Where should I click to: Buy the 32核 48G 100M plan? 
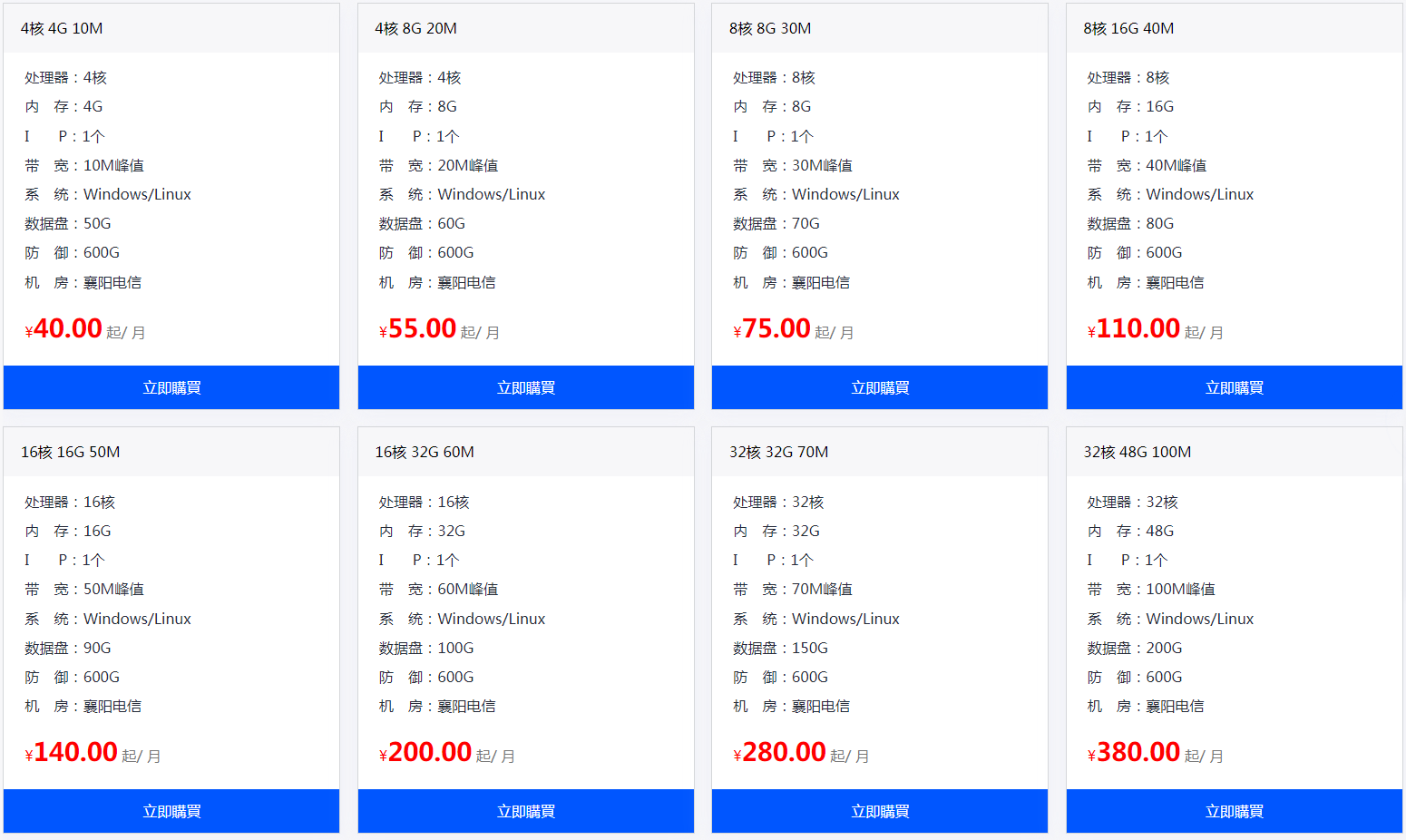point(1235,811)
